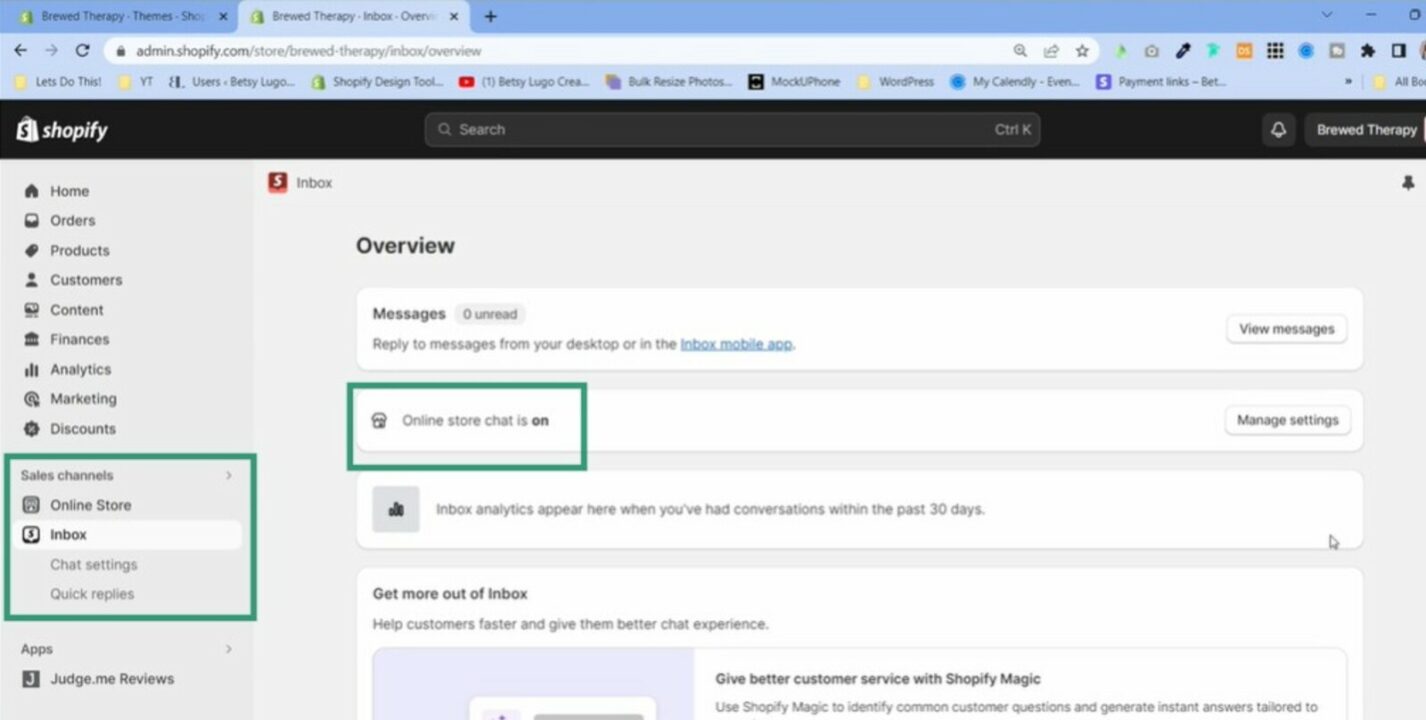Click the pin icon on the Inbox page
The width and height of the screenshot is (1426, 720).
(1409, 183)
